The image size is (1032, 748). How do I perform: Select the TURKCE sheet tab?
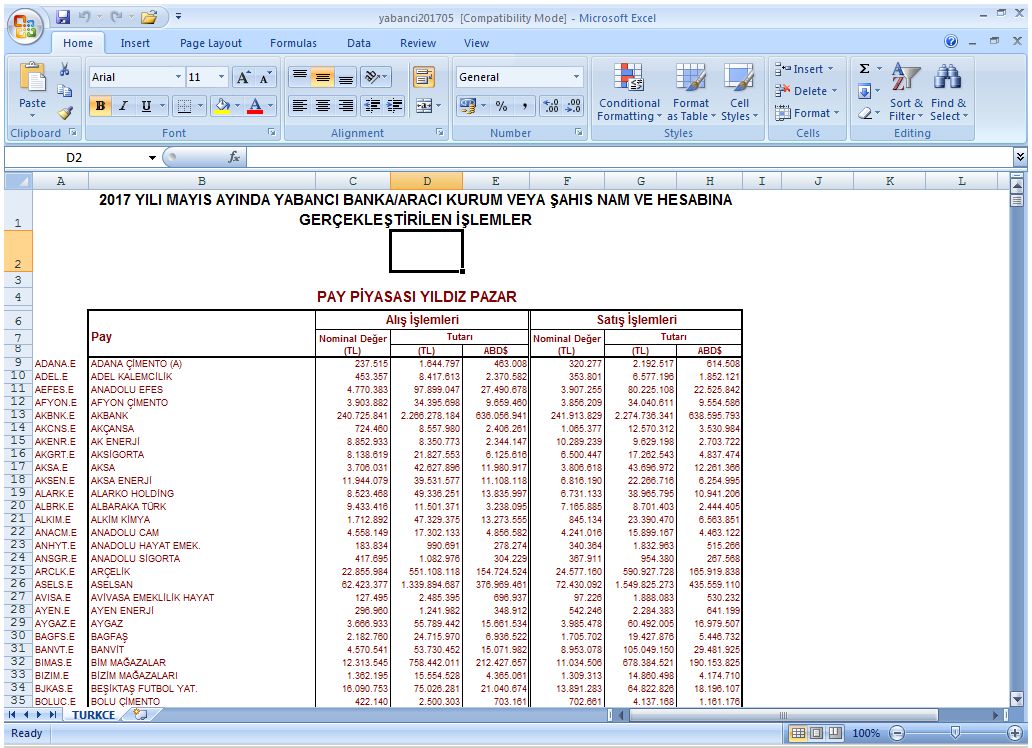click(x=93, y=715)
